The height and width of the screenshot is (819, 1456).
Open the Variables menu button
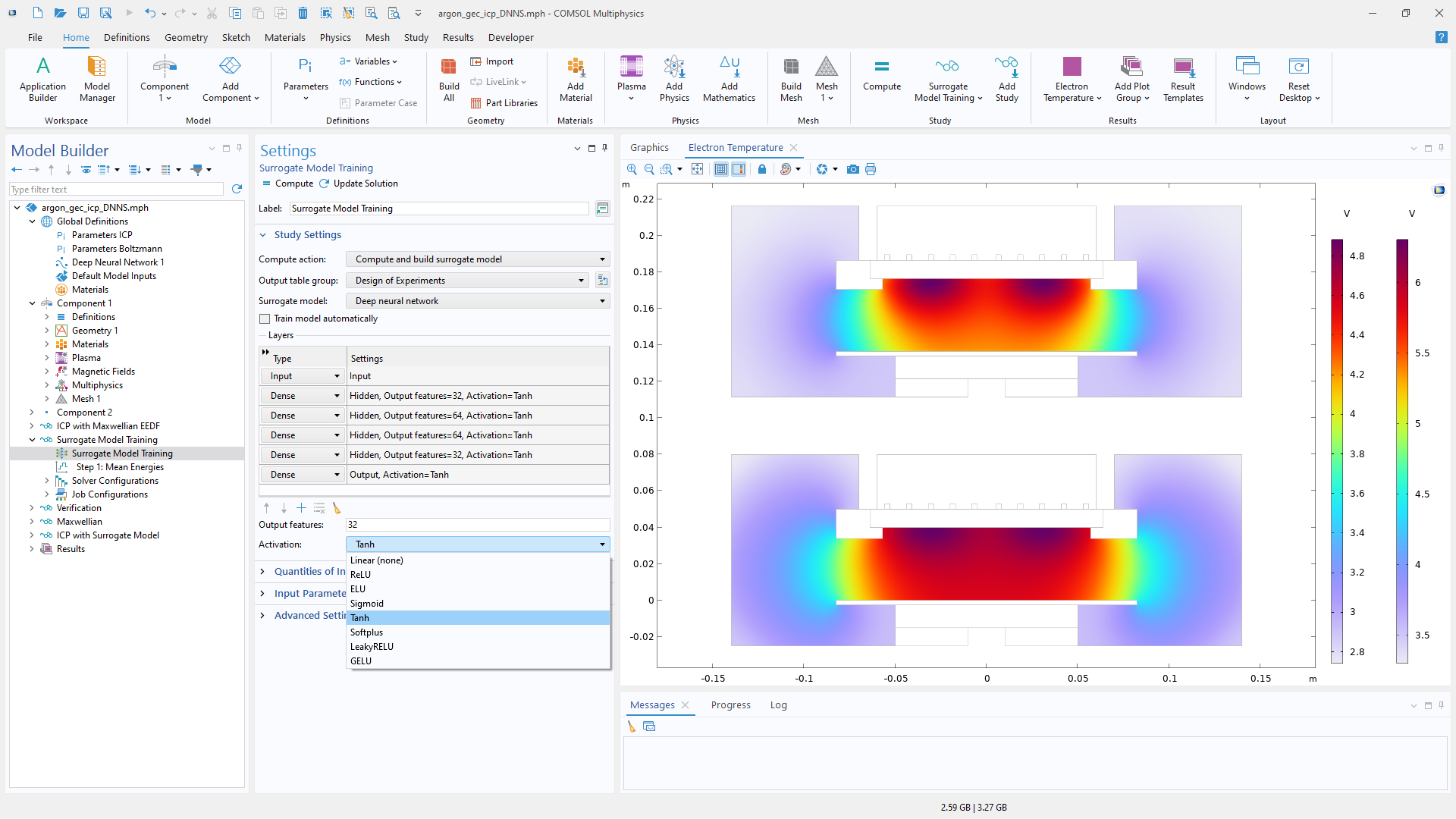click(x=368, y=61)
